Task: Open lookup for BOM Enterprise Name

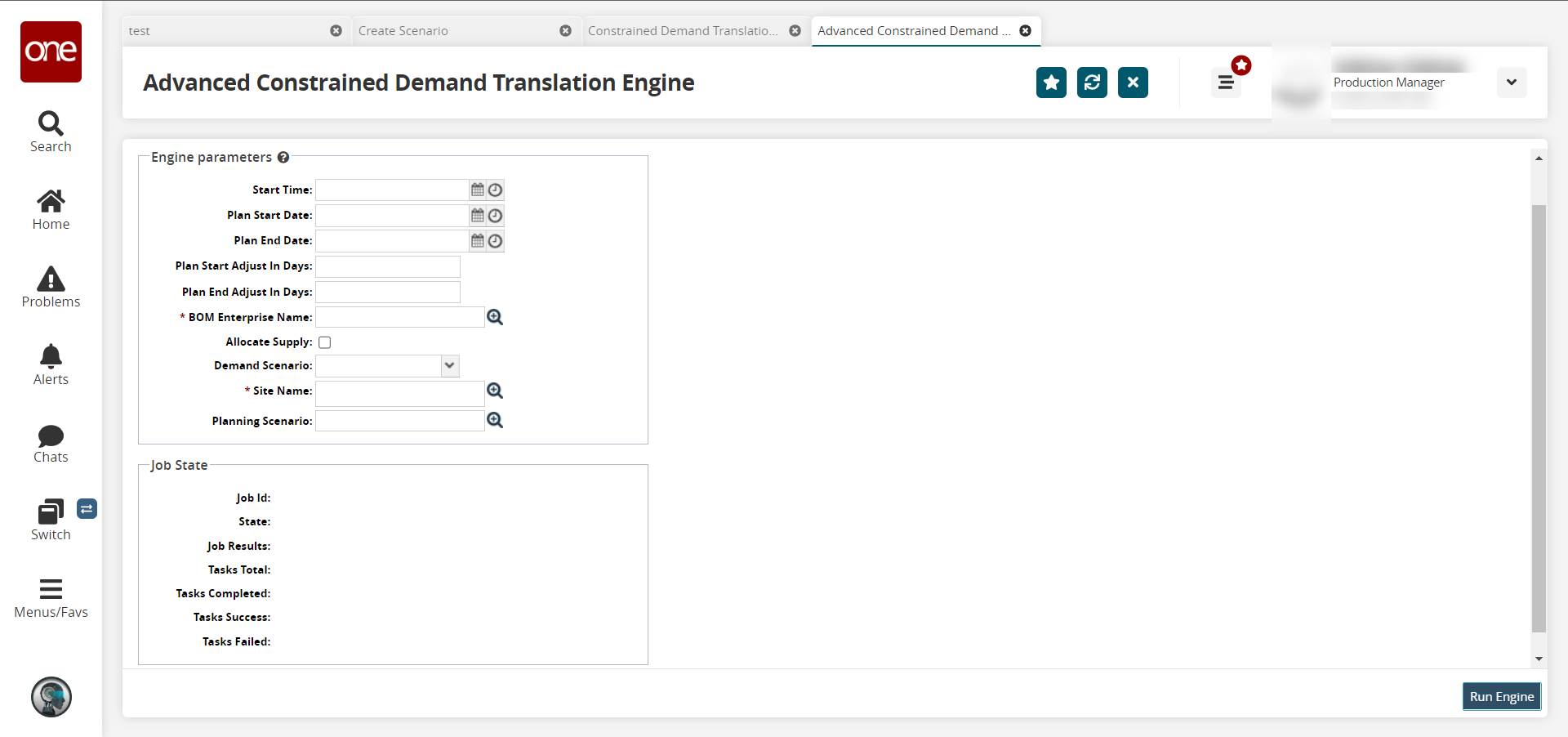Action: pyautogui.click(x=495, y=317)
